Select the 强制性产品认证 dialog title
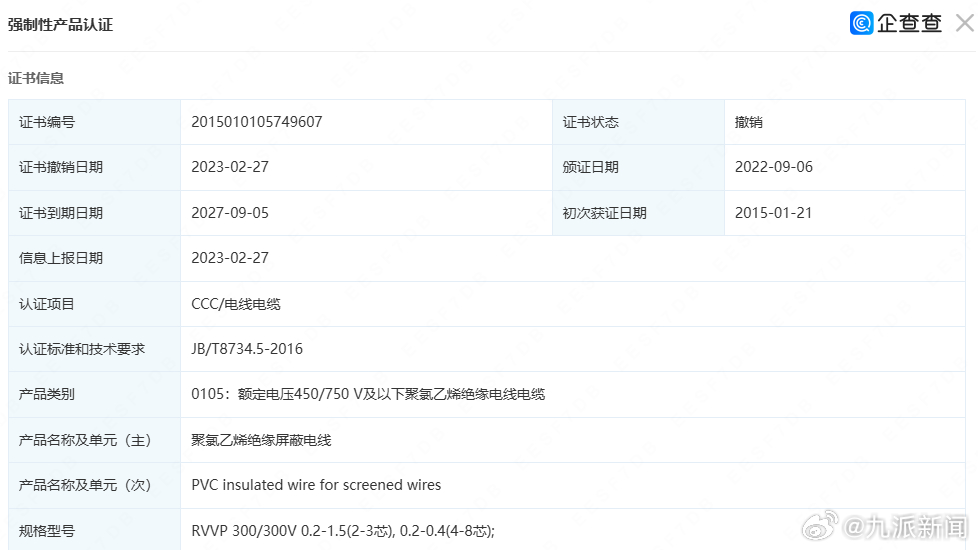Viewport: 978px width, 550px height. point(61,25)
